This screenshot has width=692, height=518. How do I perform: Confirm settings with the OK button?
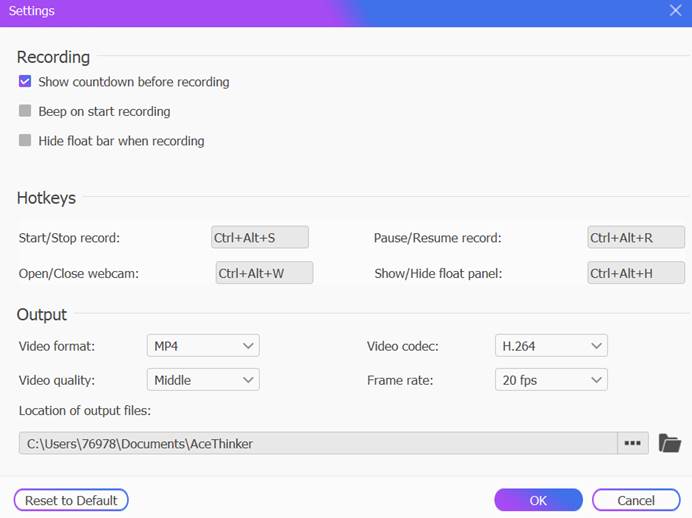click(538, 500)
